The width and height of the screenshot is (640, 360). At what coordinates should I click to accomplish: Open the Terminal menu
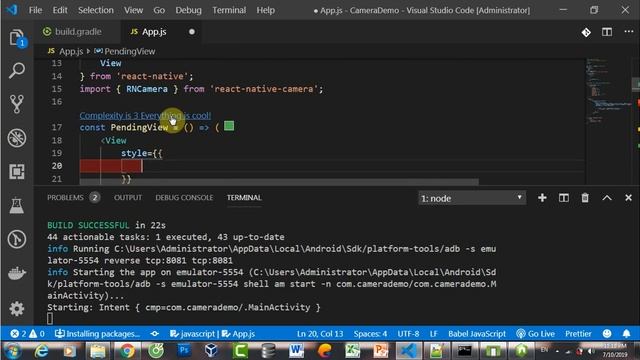(x=229, y=10)
